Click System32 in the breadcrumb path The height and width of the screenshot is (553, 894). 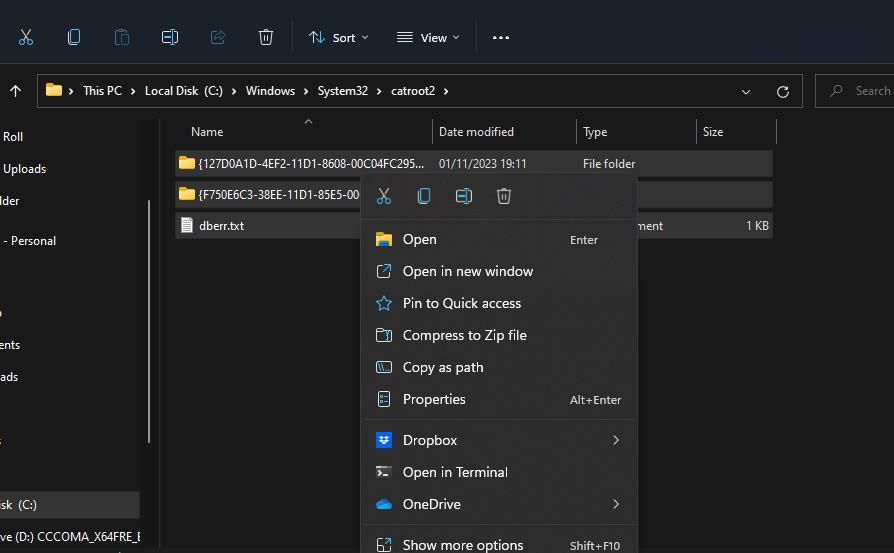click(x=343, y=91)
